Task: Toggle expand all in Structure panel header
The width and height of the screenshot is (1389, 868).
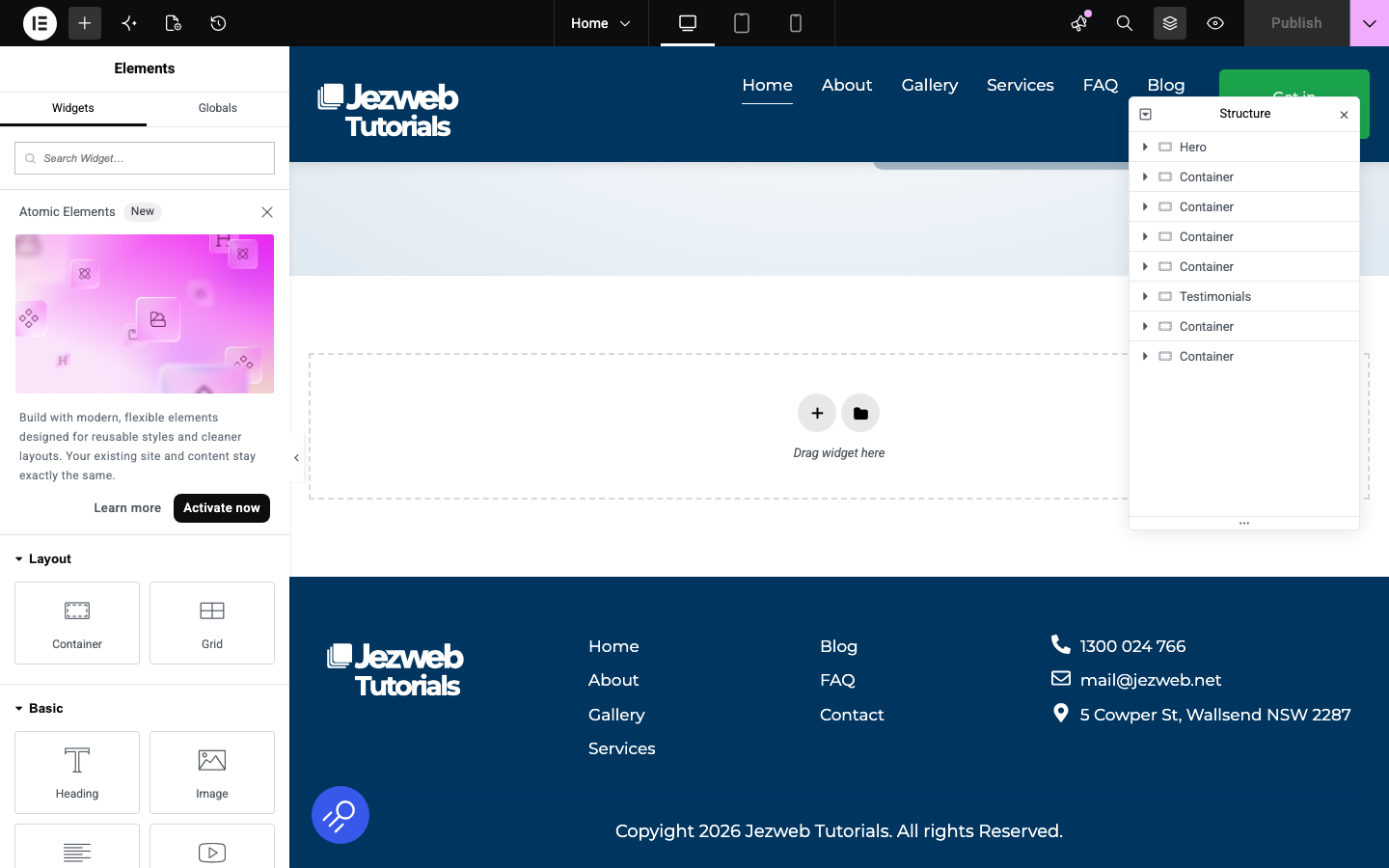Action: (1146, 115)
